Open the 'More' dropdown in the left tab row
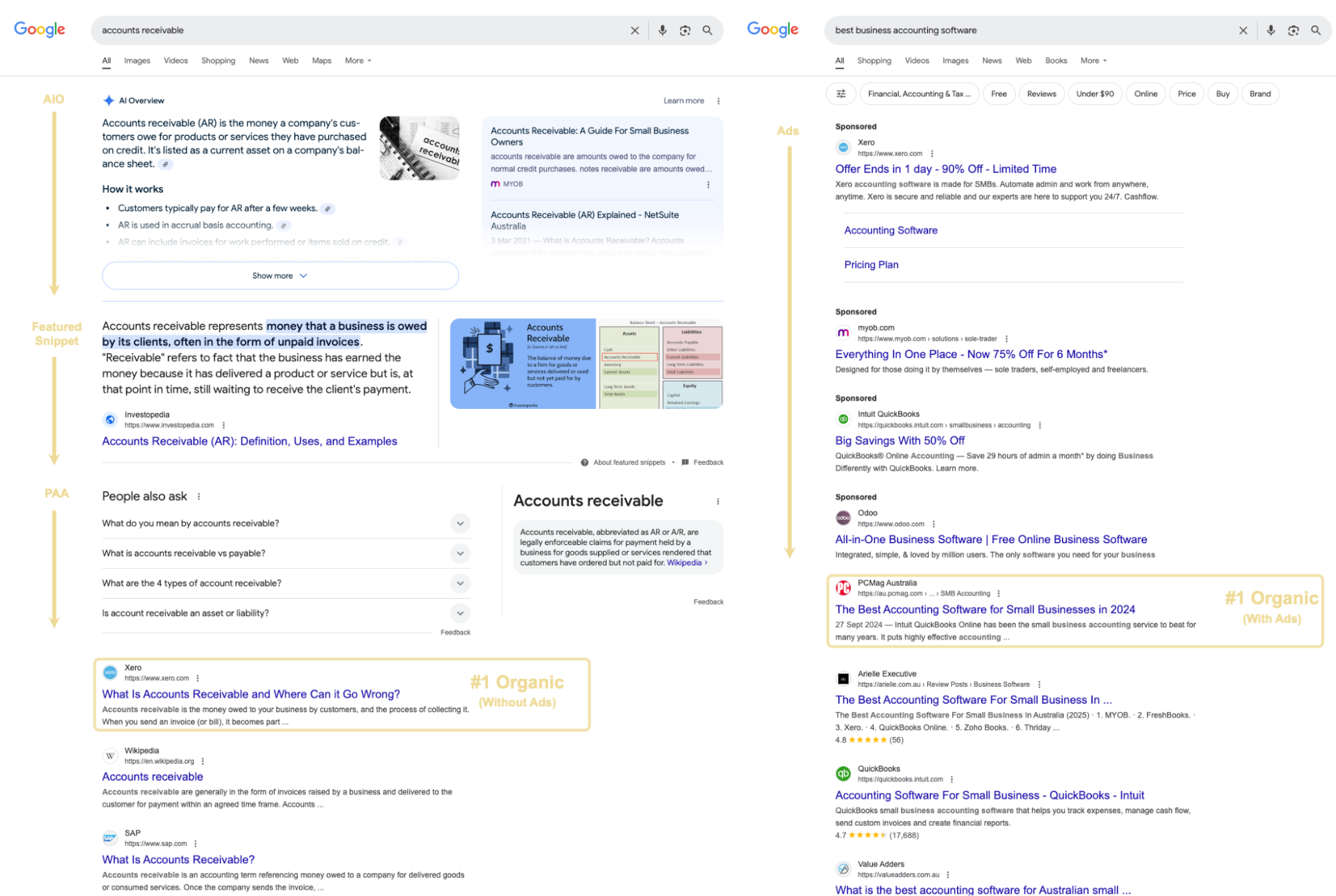1336x896 pixels. coord(358,60)
